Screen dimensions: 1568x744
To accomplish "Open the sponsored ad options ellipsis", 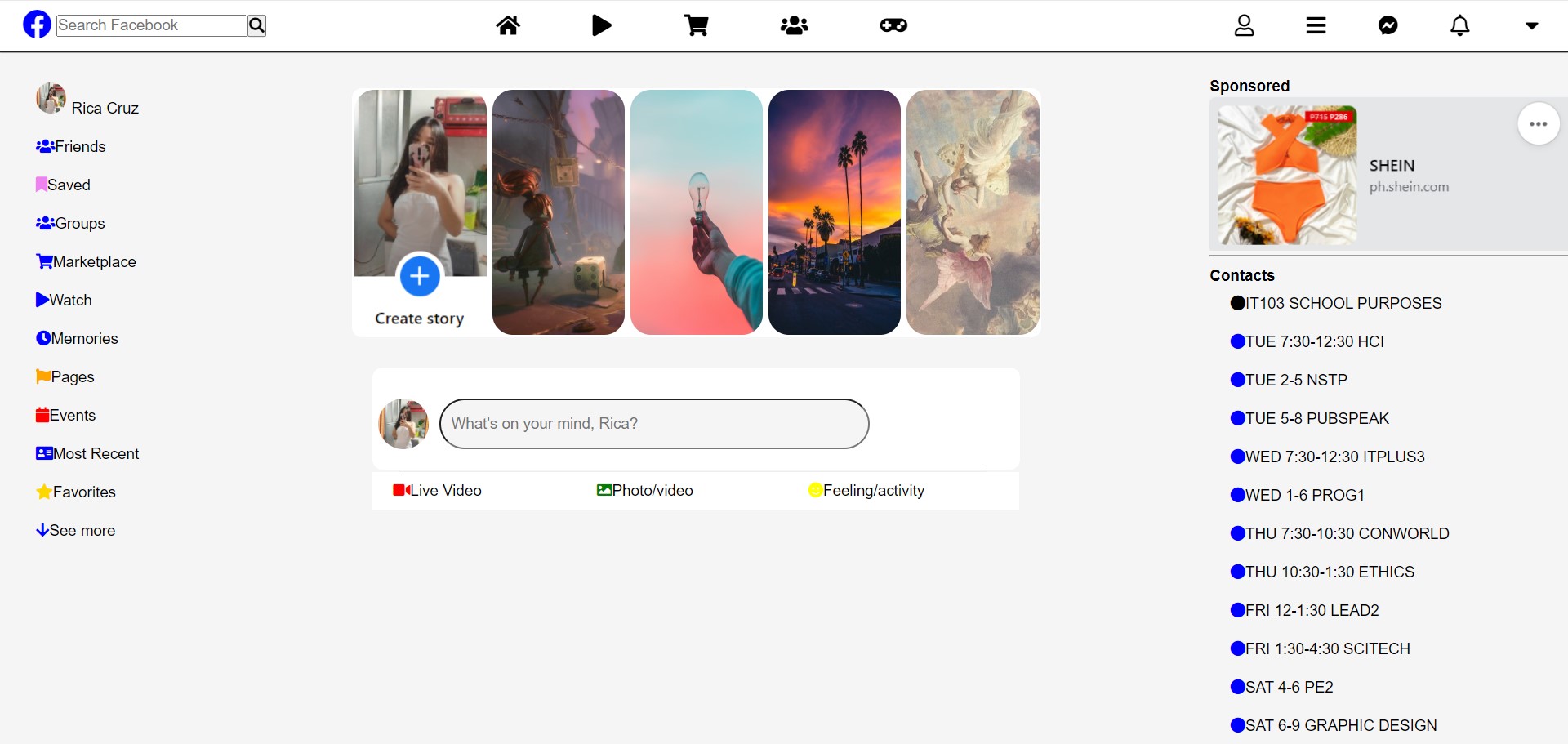I will pos(1538,124).
